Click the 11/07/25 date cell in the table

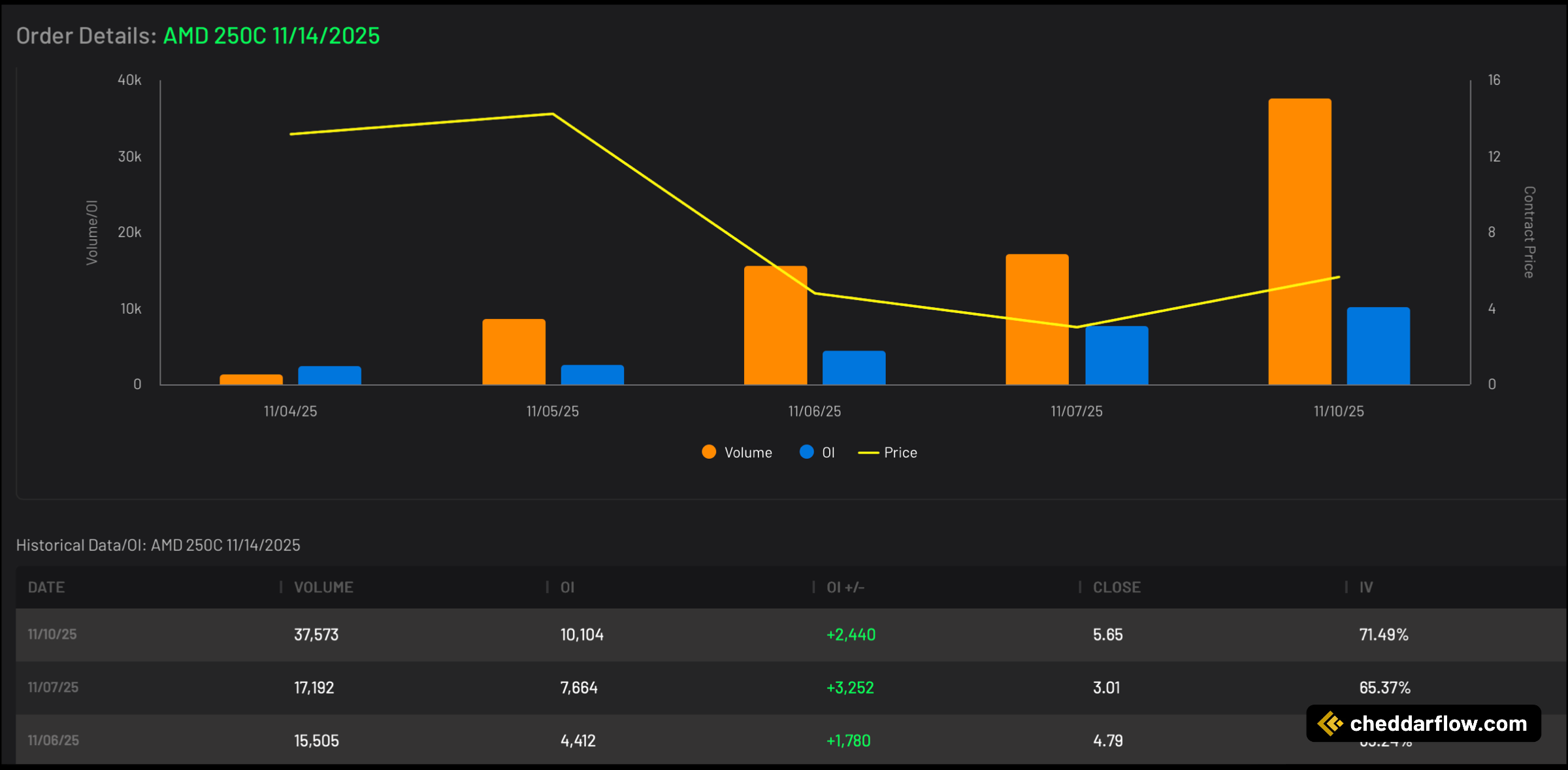coord(53,687)
